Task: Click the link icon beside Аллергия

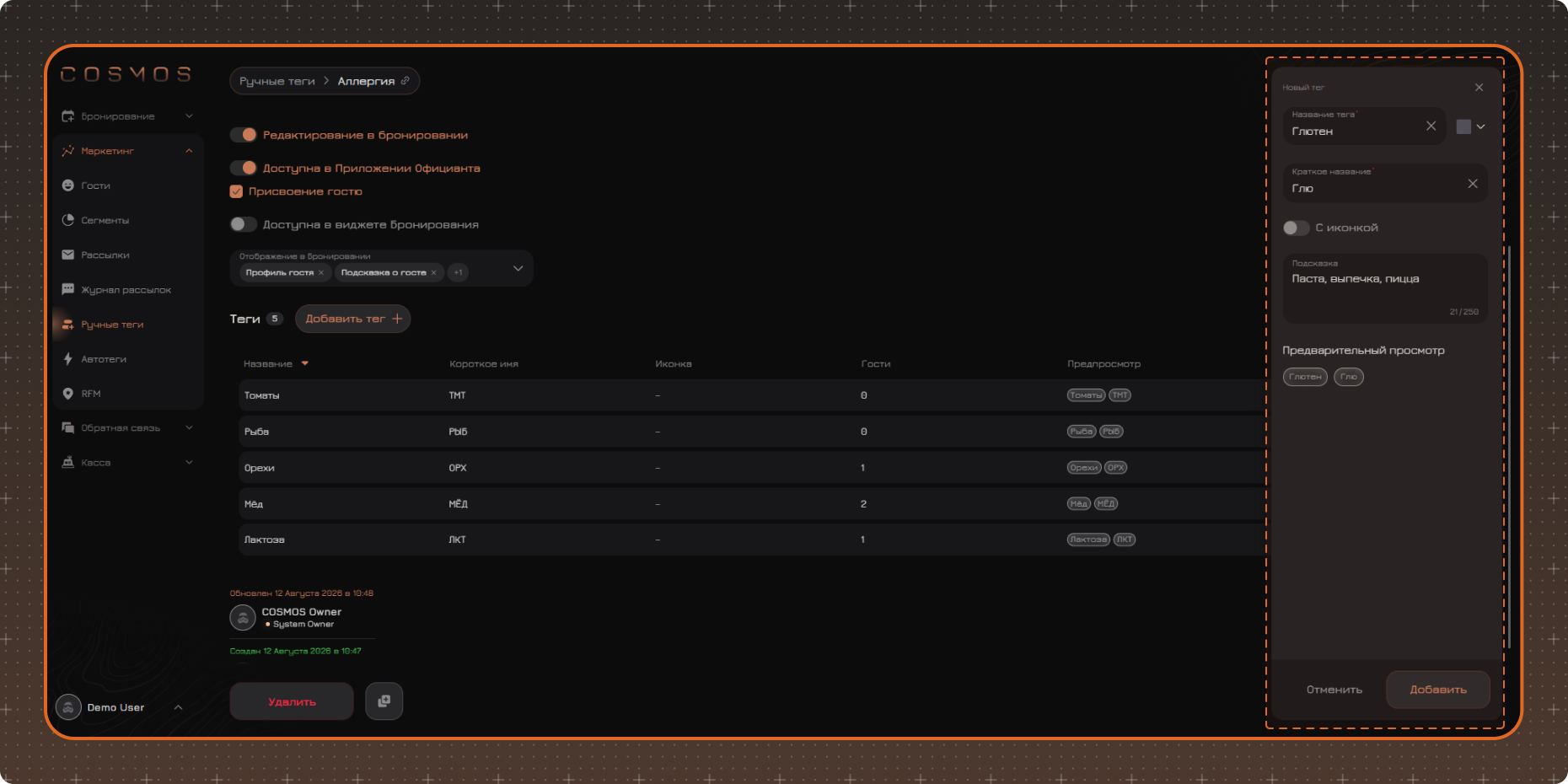Action: click(405, 81)
